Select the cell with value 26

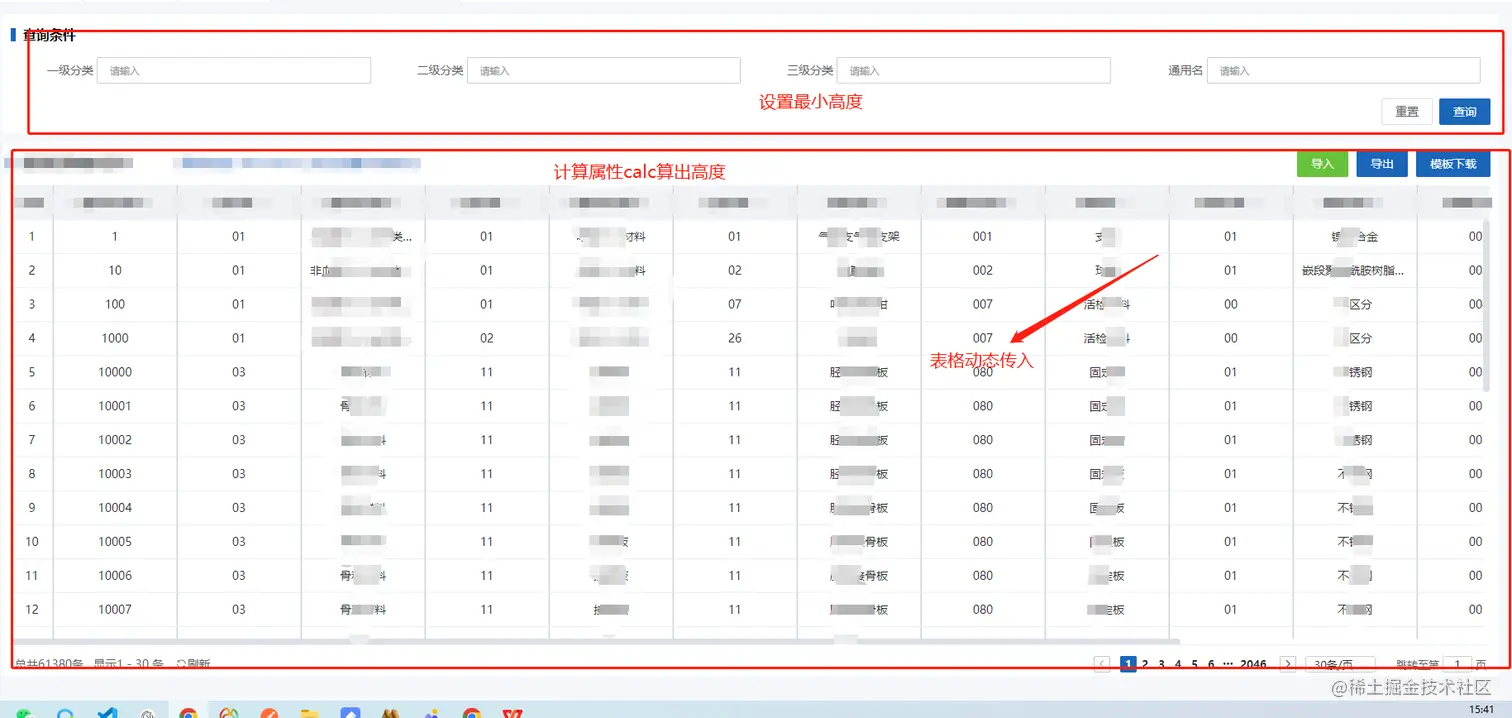click(735, 338)
